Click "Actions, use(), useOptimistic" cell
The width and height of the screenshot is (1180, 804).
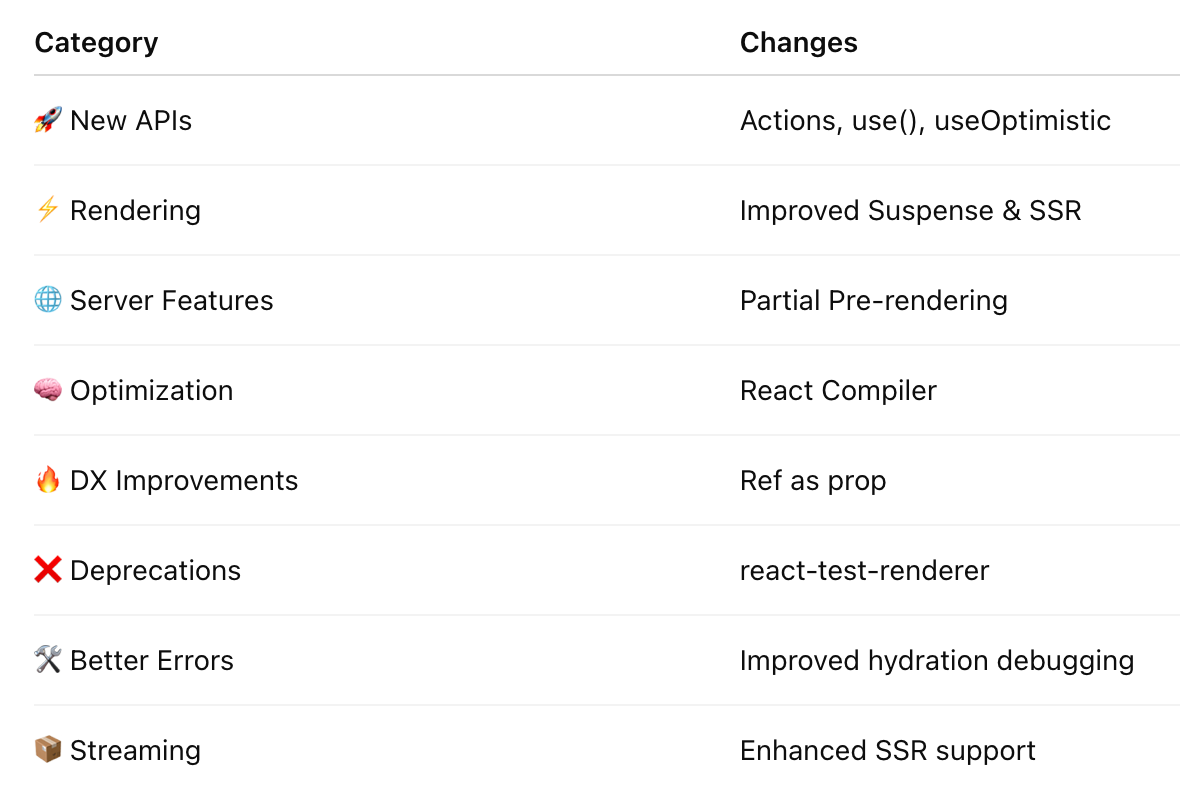point(925,120)
